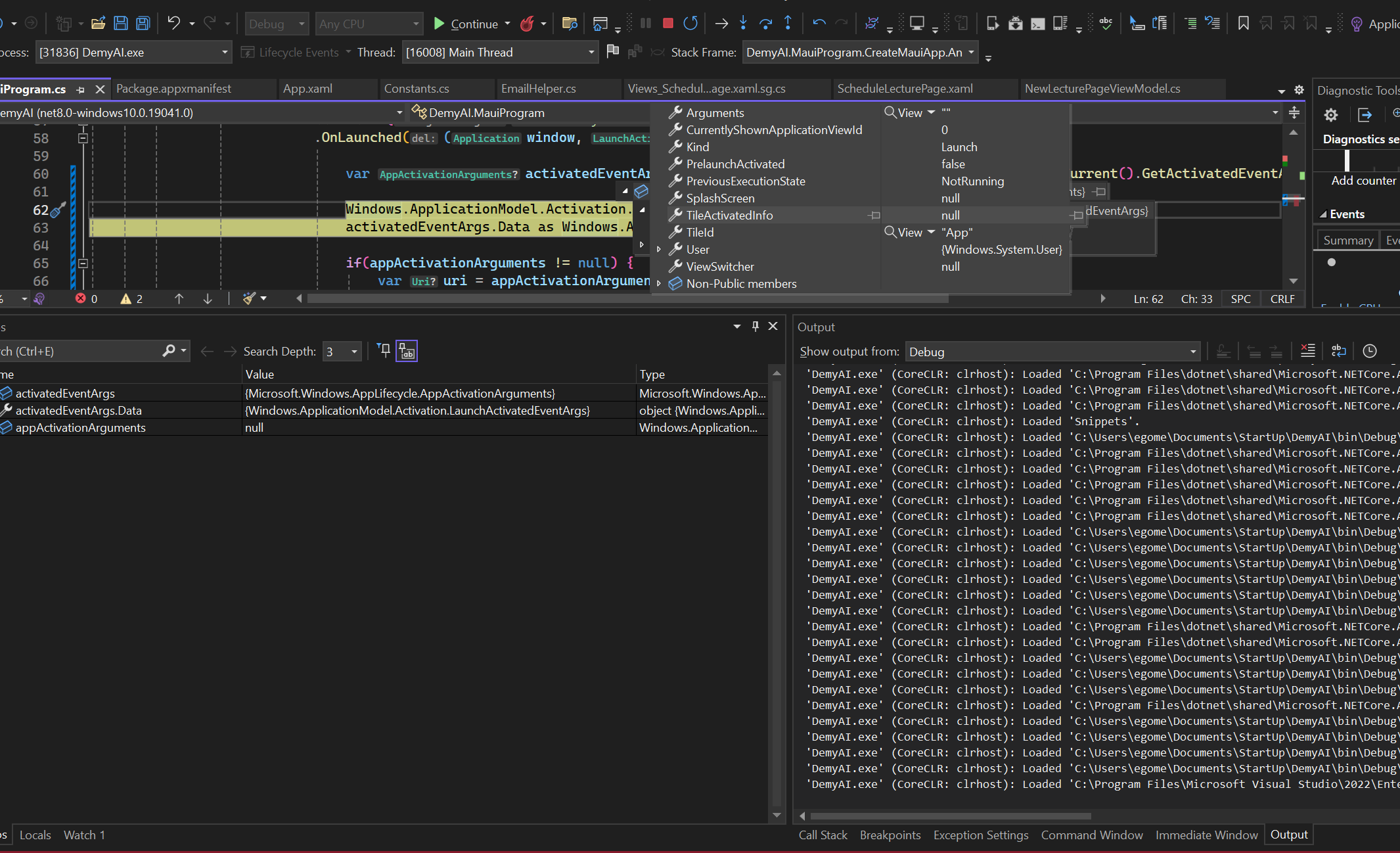Expand the User property in datatip
This screenshot has width=1400, height=853.
(659, 250)
